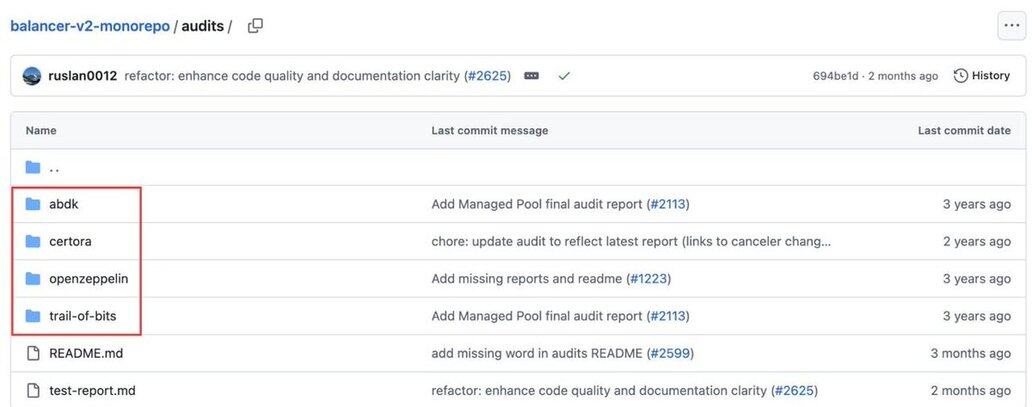Expand the commit message ellipsis
Image resolution: width=1032 pixels, height=407 pixels.
(532, 76)
